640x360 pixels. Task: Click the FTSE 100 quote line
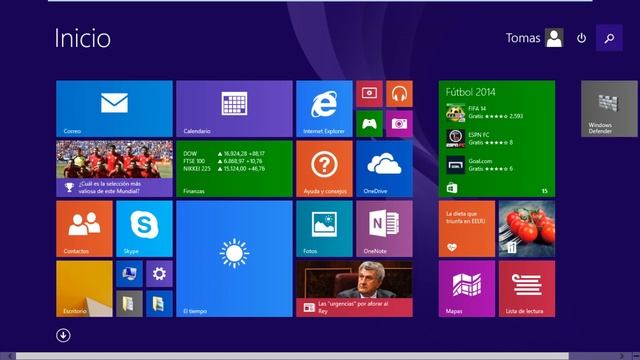pyautogui.click(x=223, y=161)
